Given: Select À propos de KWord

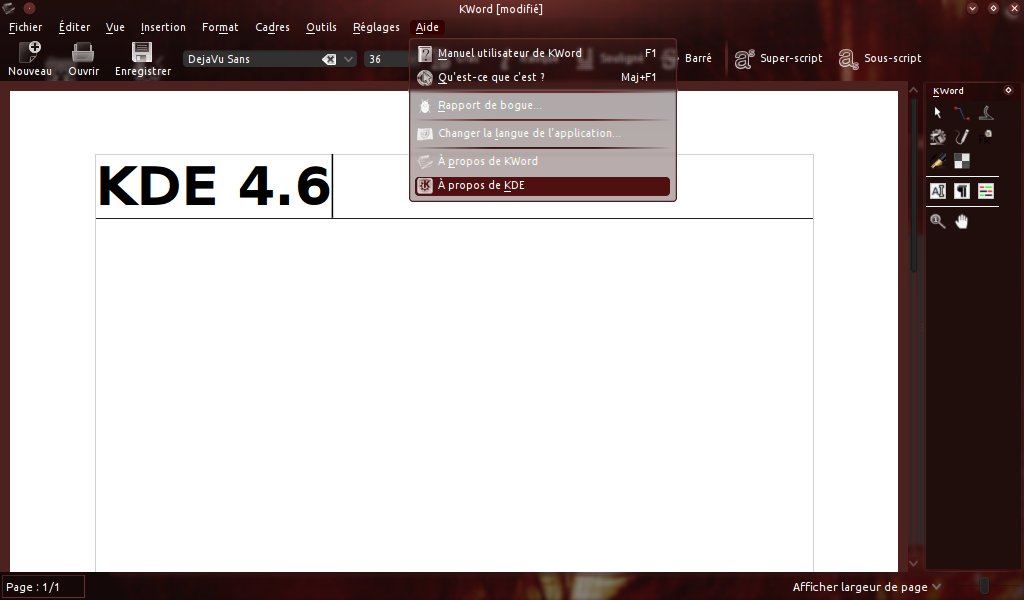Looking at the screenshot, I should tap(542, 161).
